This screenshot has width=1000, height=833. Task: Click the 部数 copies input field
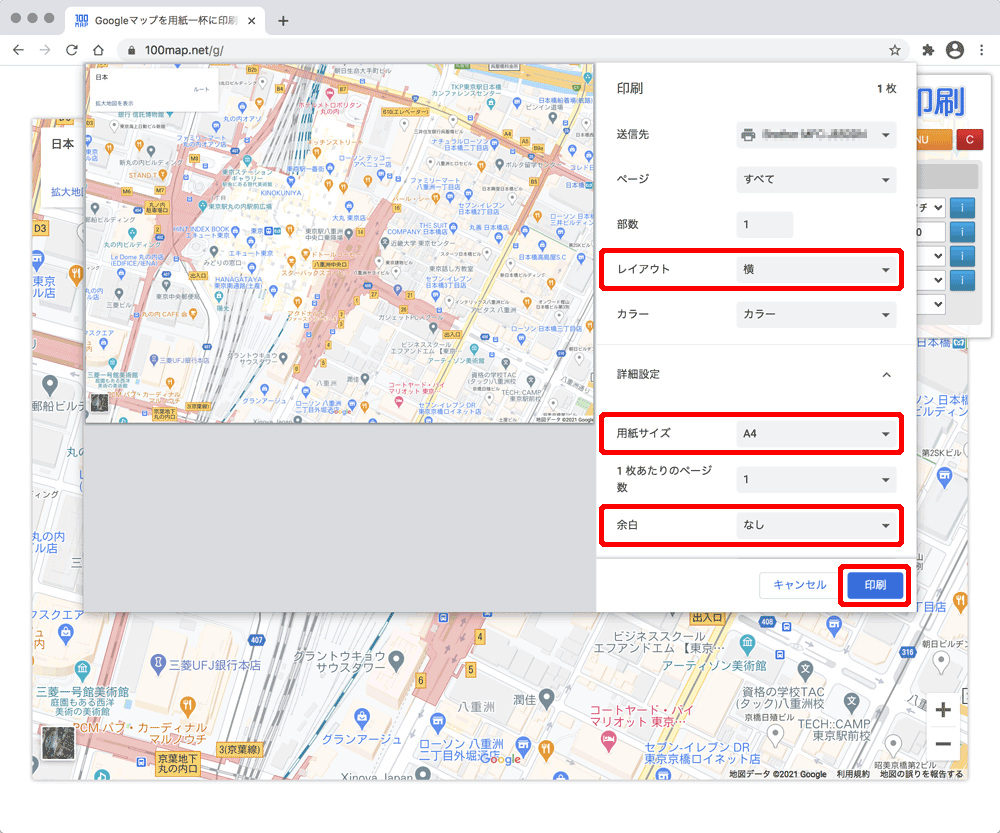[x=764, y=225]
